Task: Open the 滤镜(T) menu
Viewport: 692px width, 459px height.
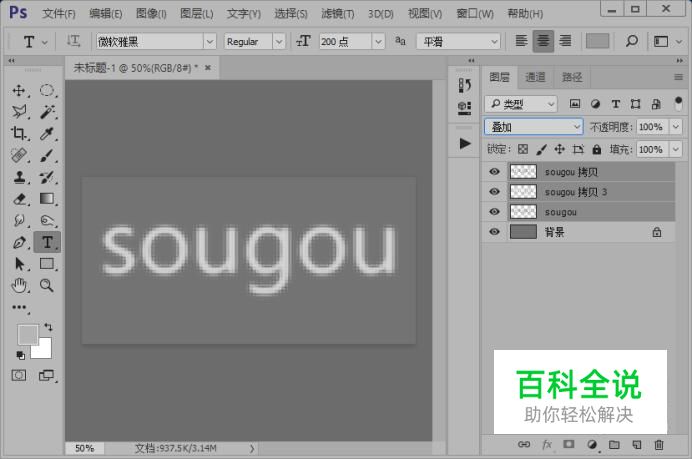Action: click(338, 14)
